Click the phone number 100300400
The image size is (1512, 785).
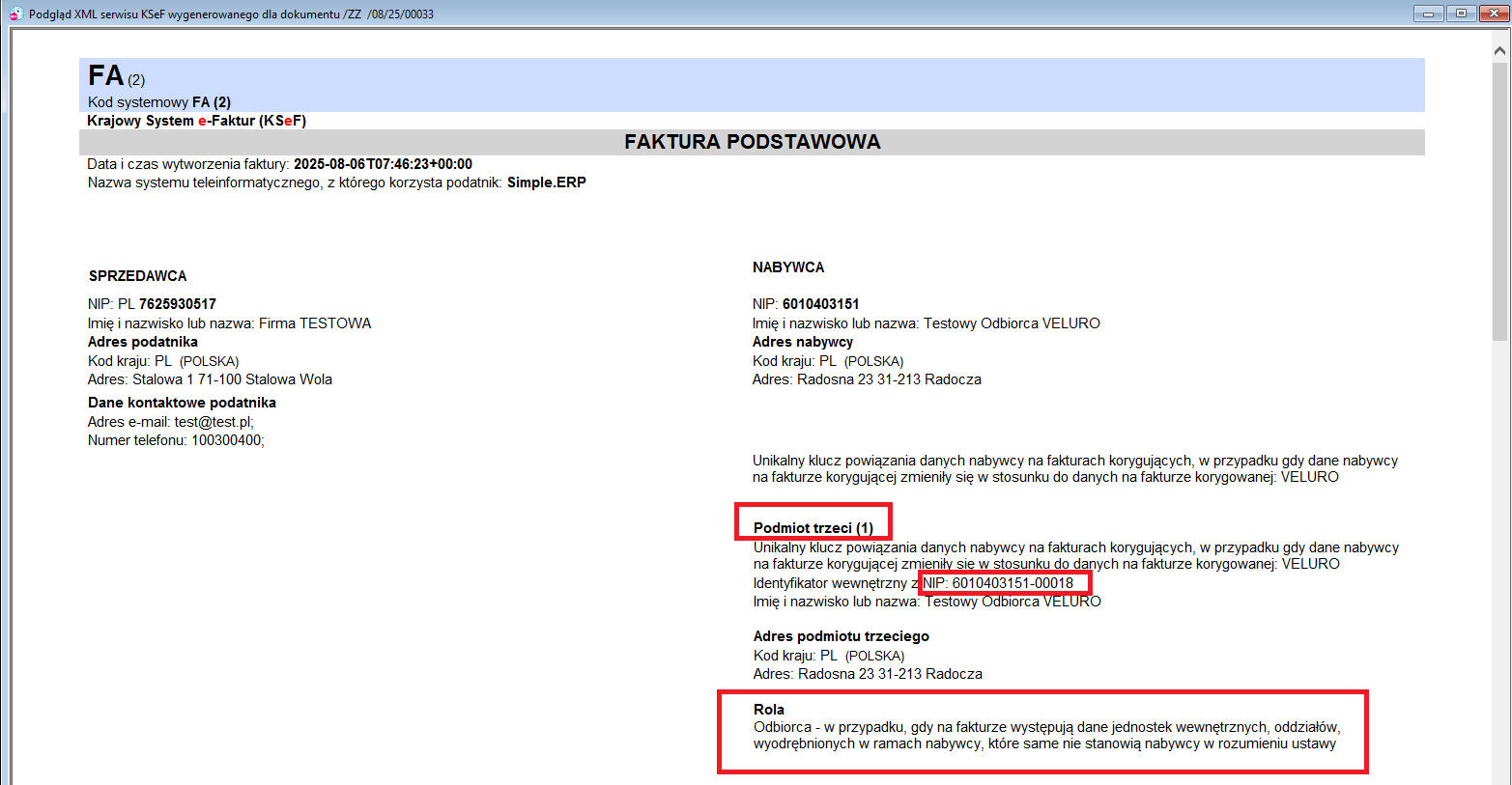pyautogui.click(x=227, y=440)
